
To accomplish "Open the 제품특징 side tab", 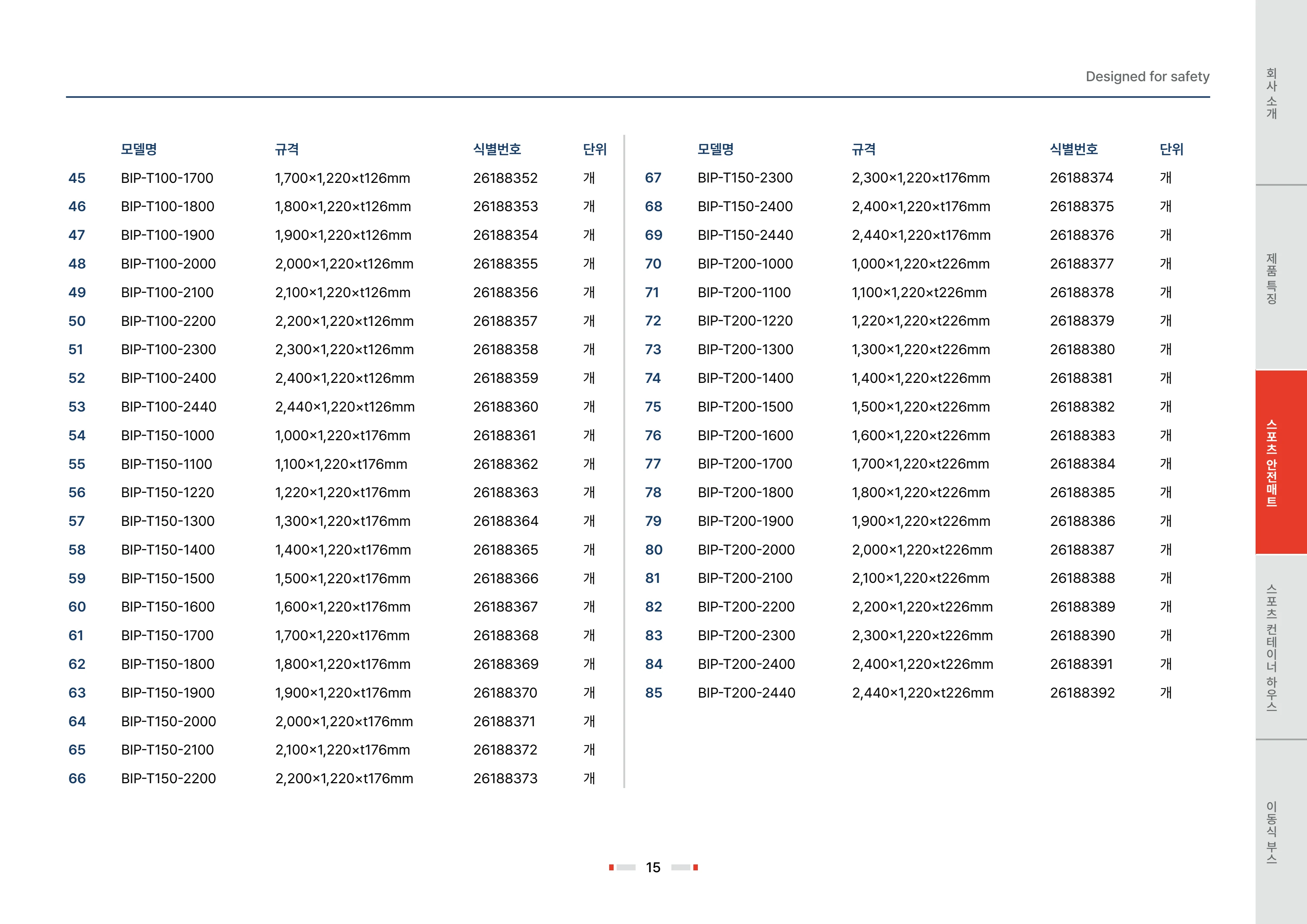I will (x=1281, y=278).
